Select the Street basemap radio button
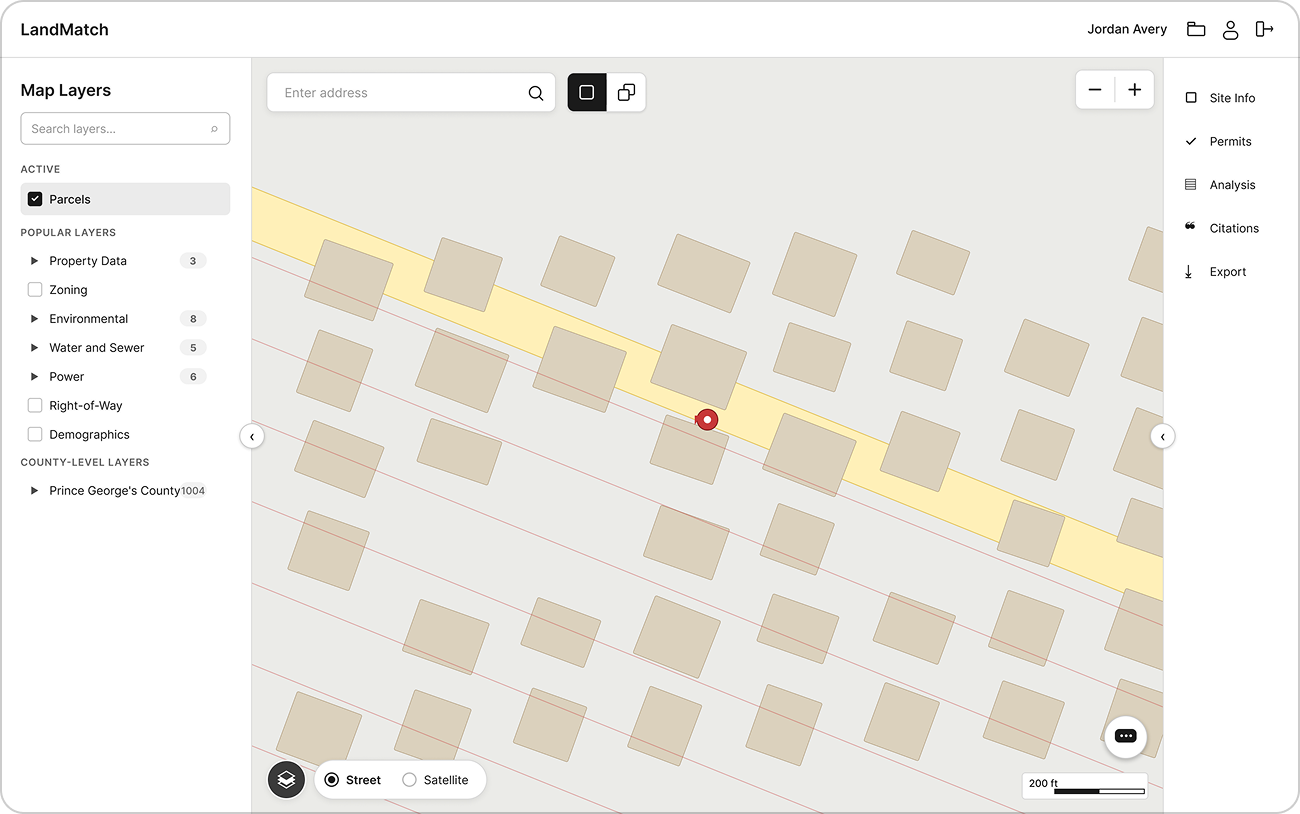The width and height of the screenshot is (1300, 814). coord(332,780)
